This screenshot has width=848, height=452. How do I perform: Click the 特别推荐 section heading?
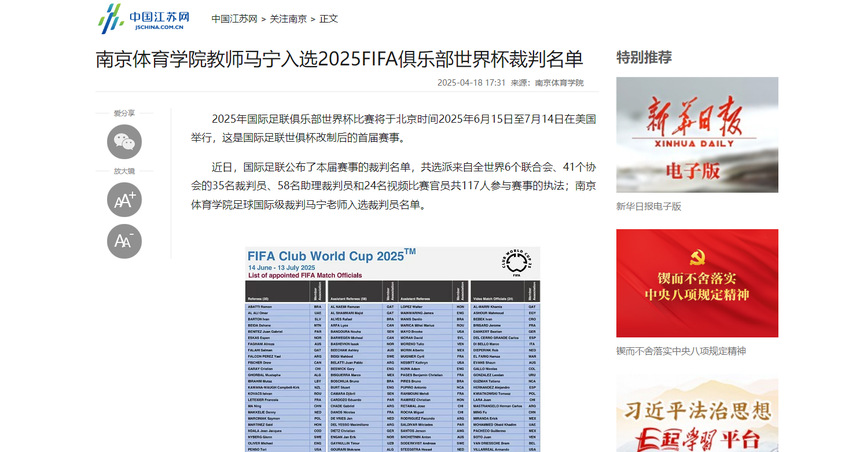[643, 56]
